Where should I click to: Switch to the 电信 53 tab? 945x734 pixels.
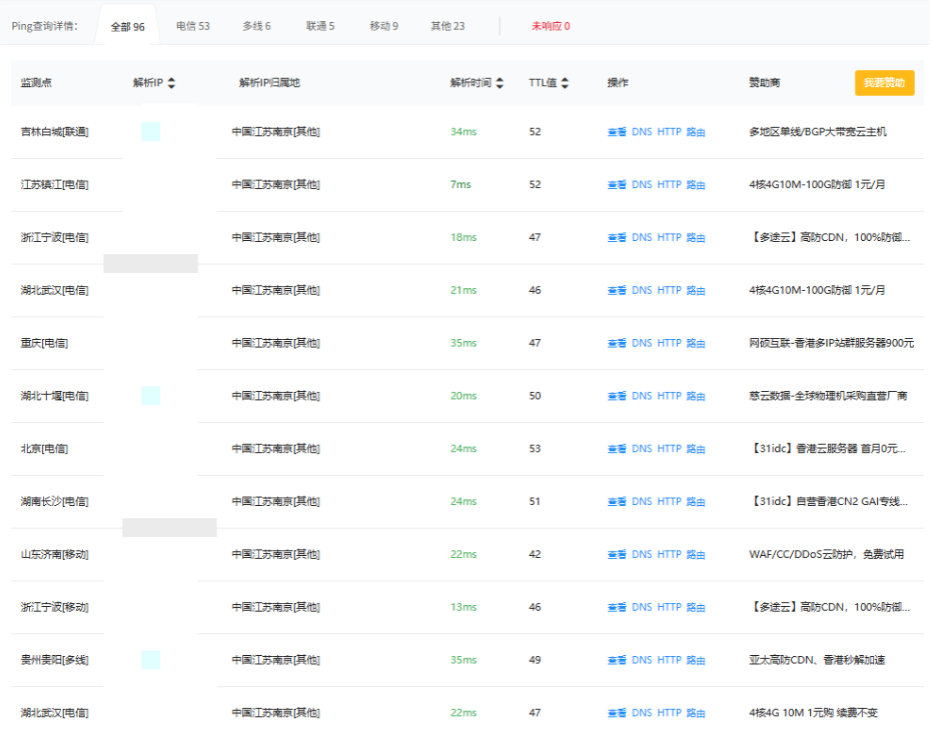pos(192,26)
